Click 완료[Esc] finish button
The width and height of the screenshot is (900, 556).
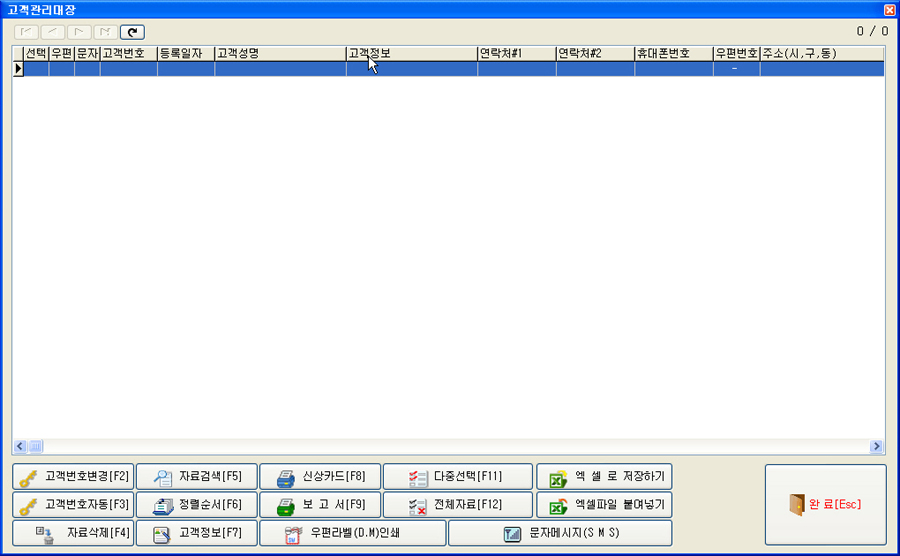pos(825,504)
